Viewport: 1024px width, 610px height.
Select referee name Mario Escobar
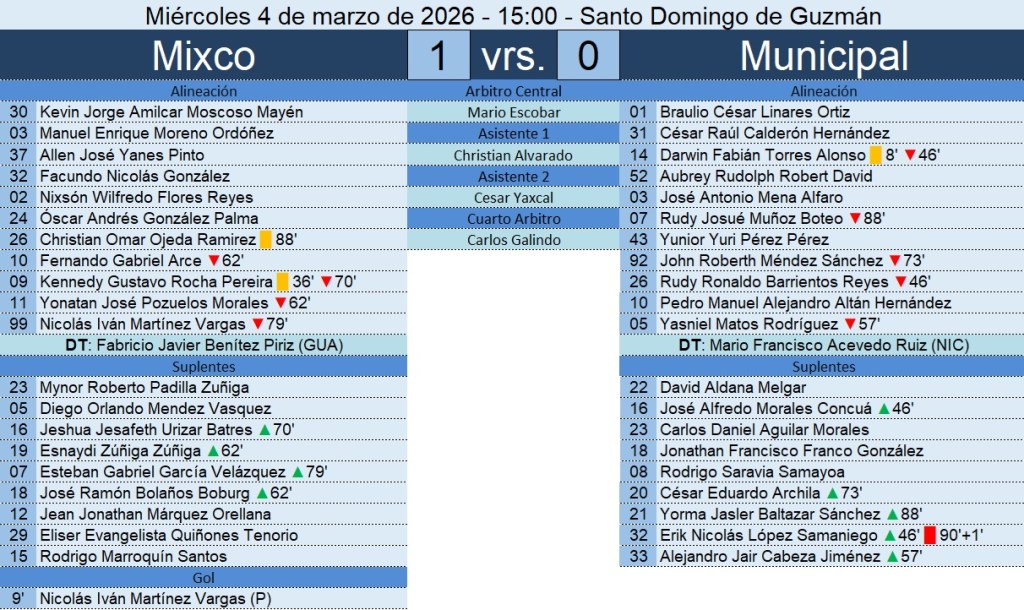click(x=514, y=113)
